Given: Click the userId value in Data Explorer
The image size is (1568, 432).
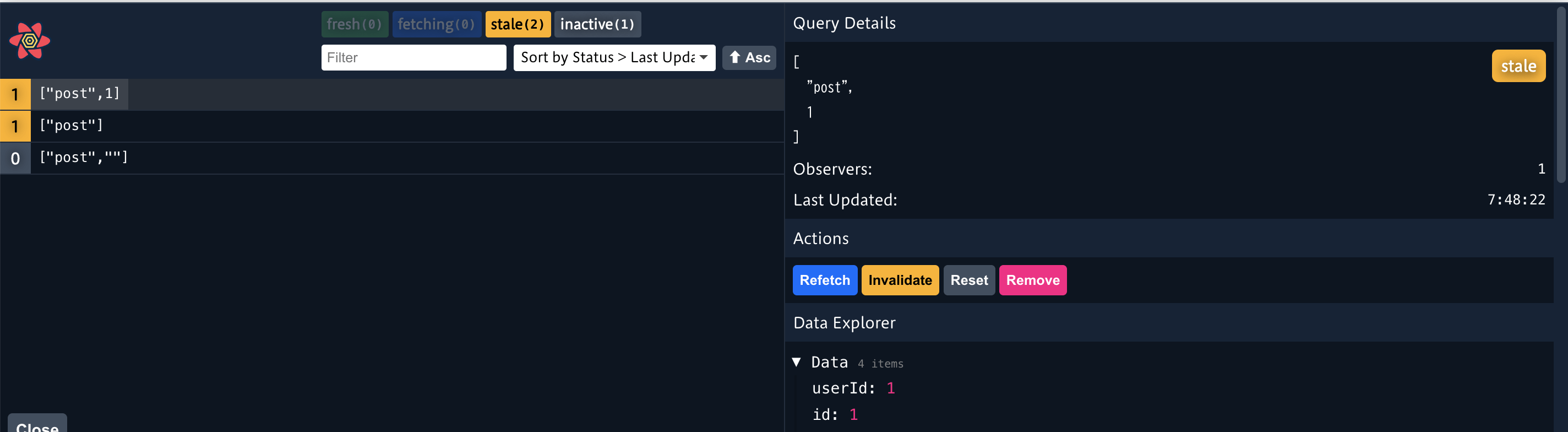Looking at the screenshot, I should point(890,388).
